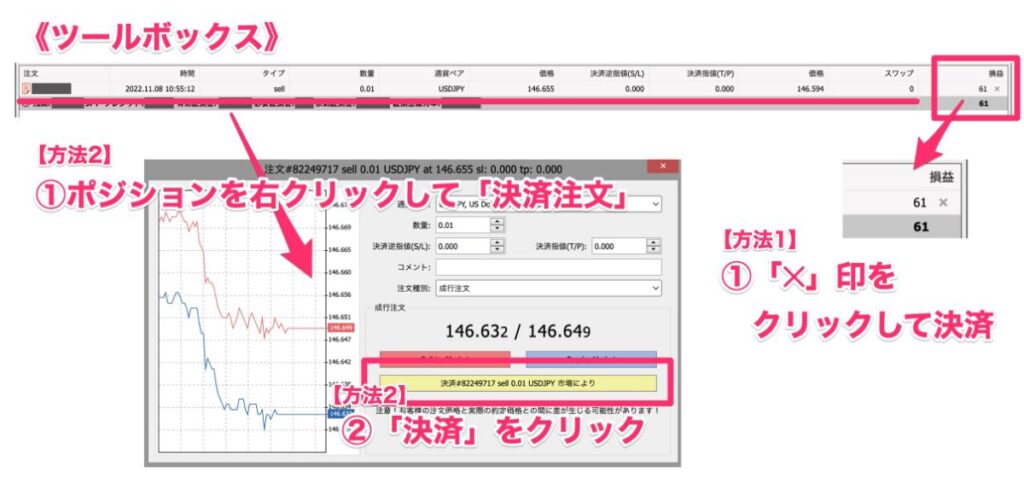
Task: Click the × in the enlarged 損益 callout
Action: (x=942, y=203)
